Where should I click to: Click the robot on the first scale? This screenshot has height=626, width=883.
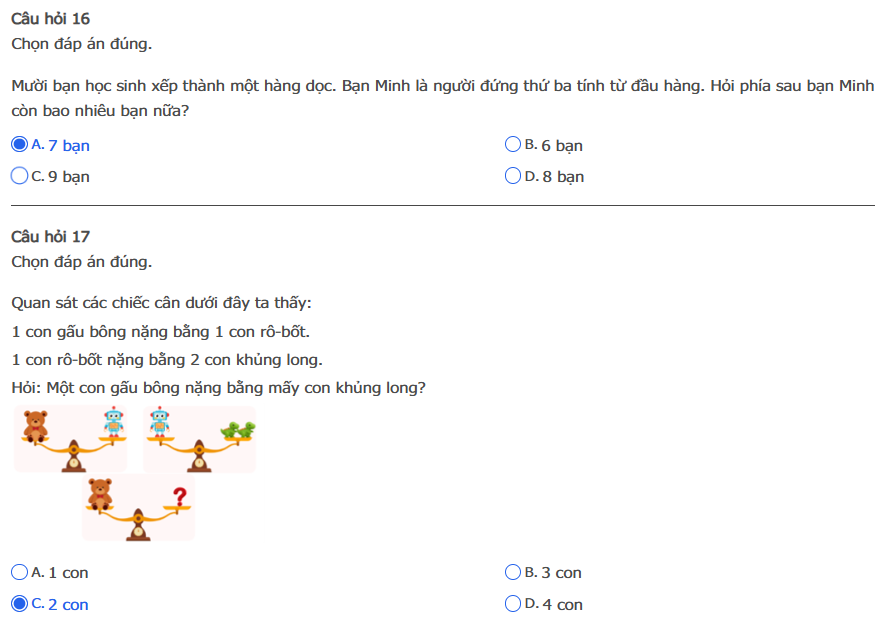click(112, 421)
